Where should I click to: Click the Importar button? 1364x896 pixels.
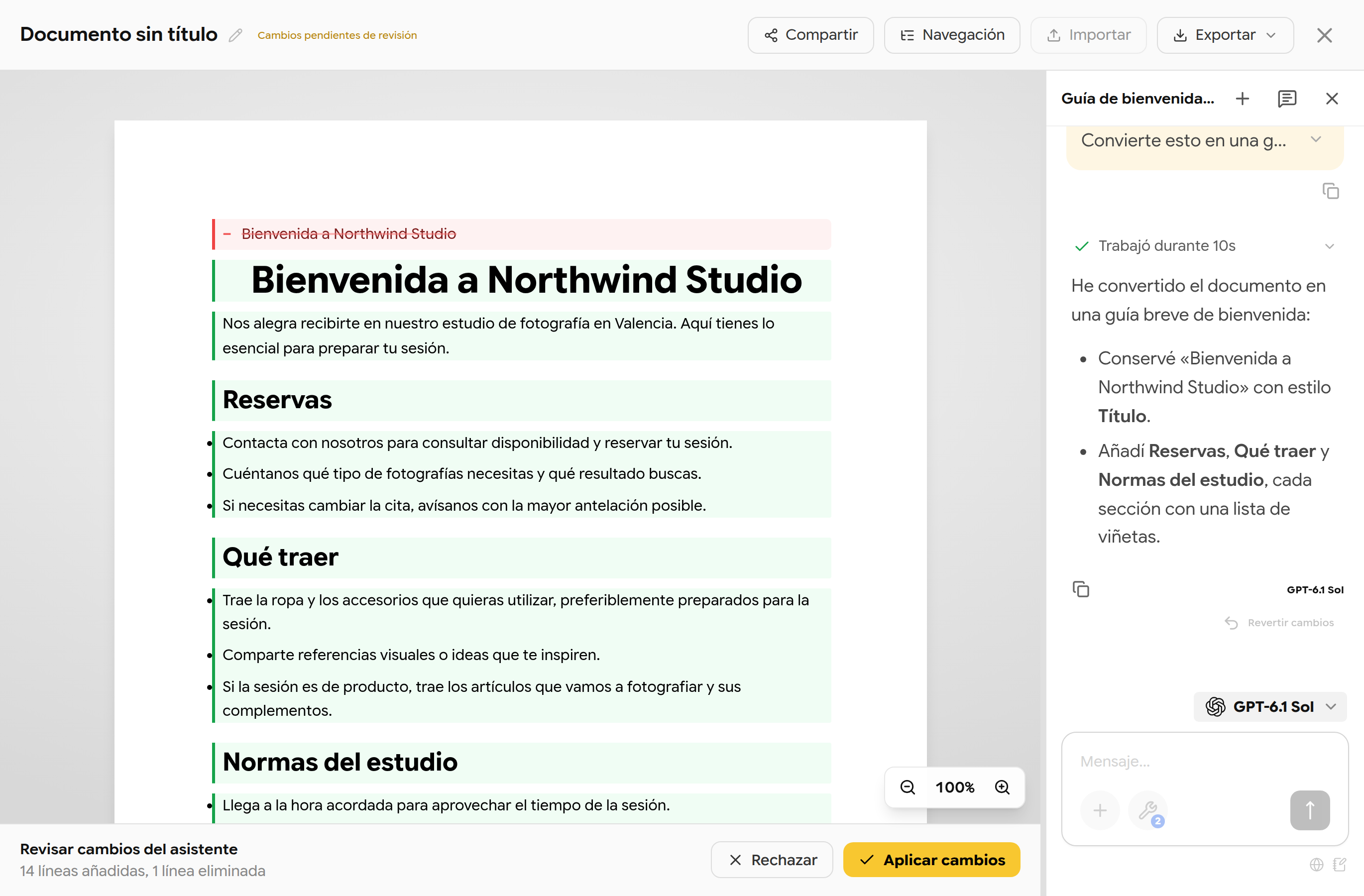click(x=1088, y=35)
